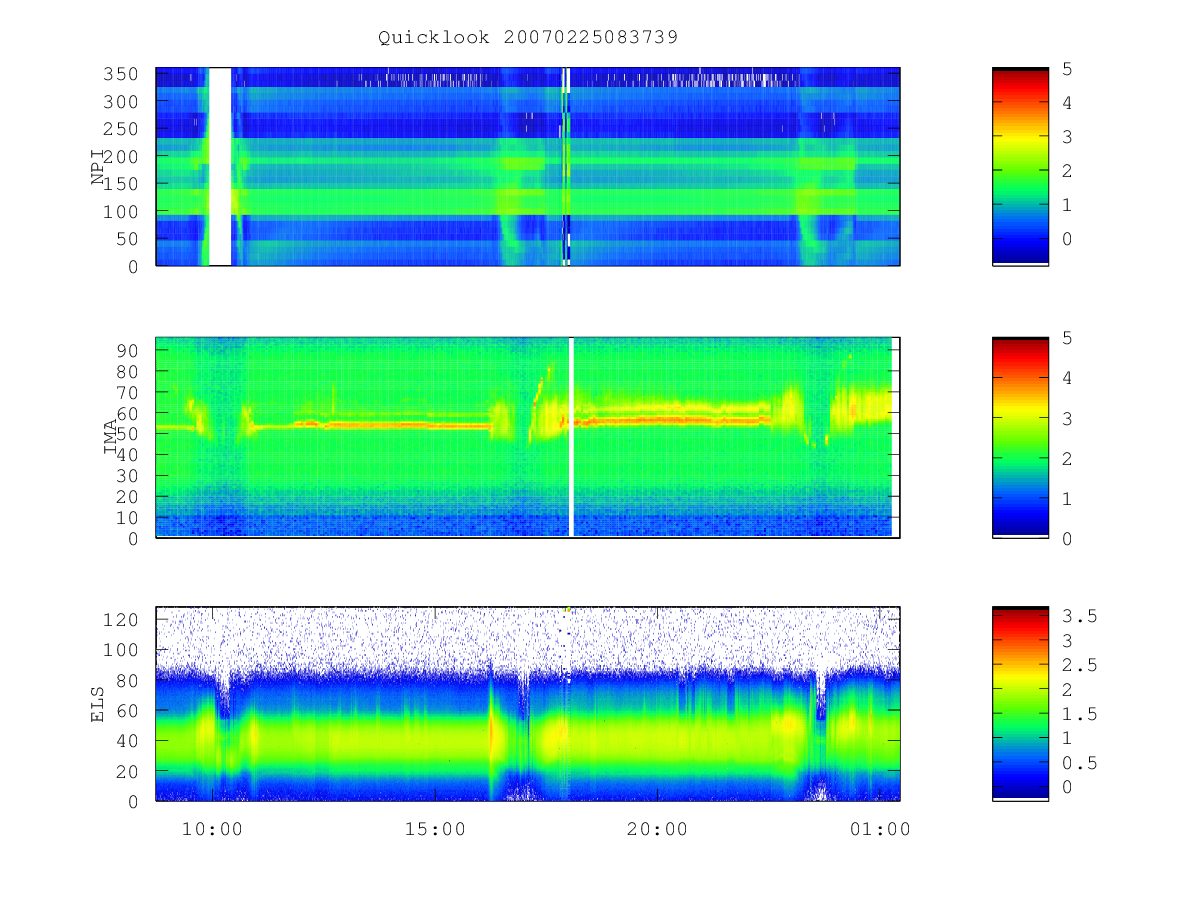
Task: Click the 15:00 time axis label
Action: pyautogui.click(x=435, y=829)
